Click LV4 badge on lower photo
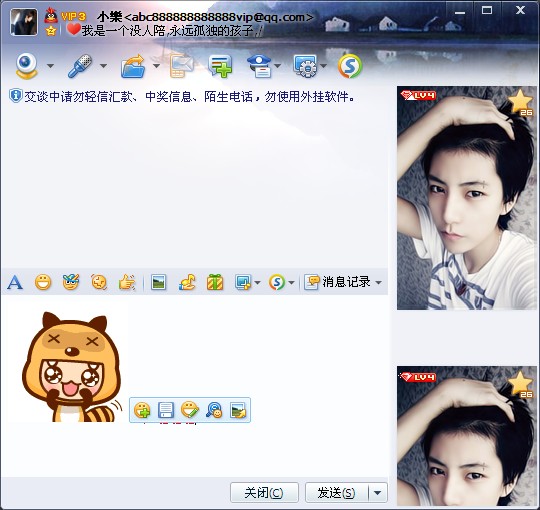Screen dimensions: 540x510 [419, 377]
